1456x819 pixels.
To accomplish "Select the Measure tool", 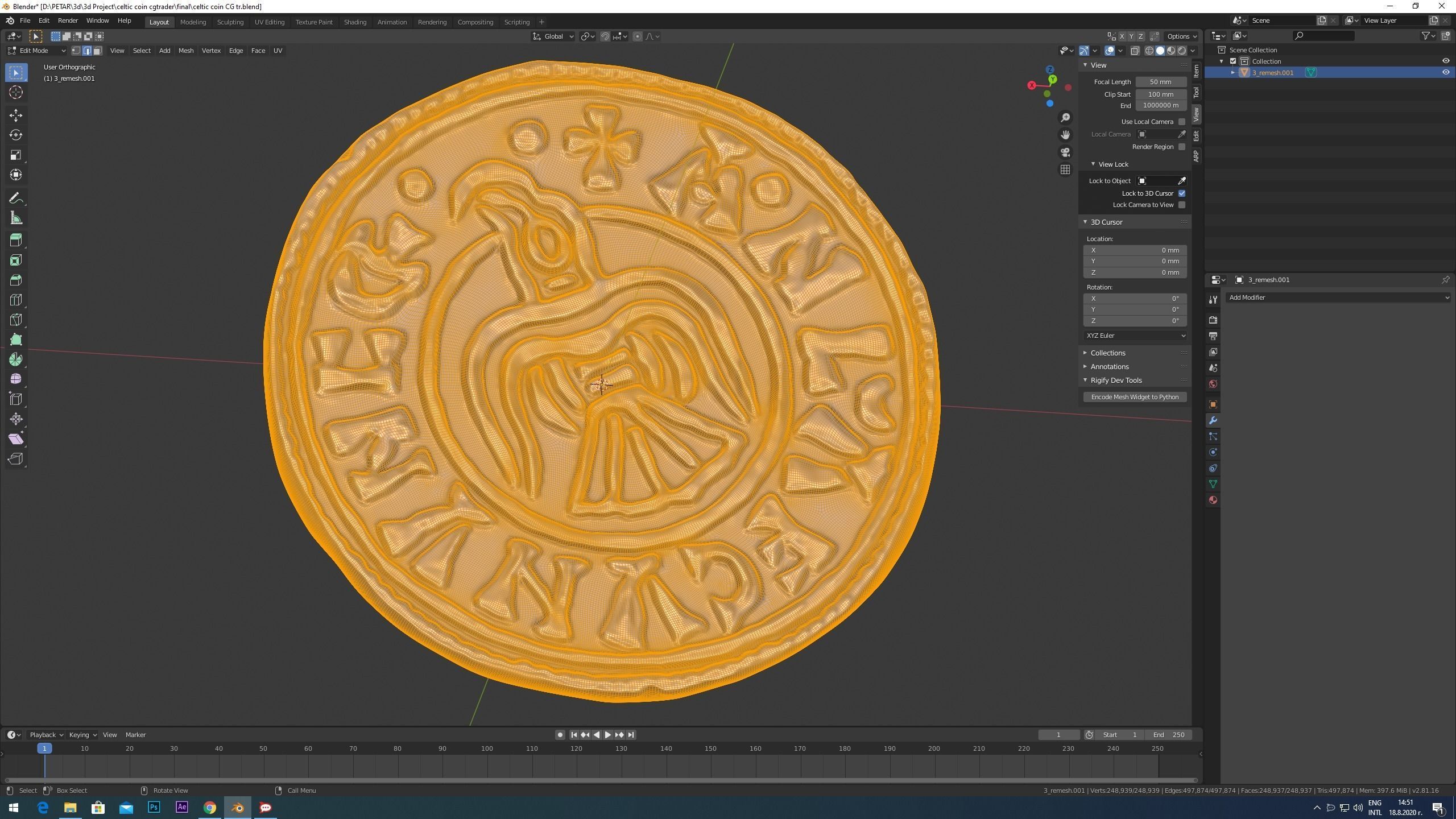I will pyautogui.click(x=16, y=218).
